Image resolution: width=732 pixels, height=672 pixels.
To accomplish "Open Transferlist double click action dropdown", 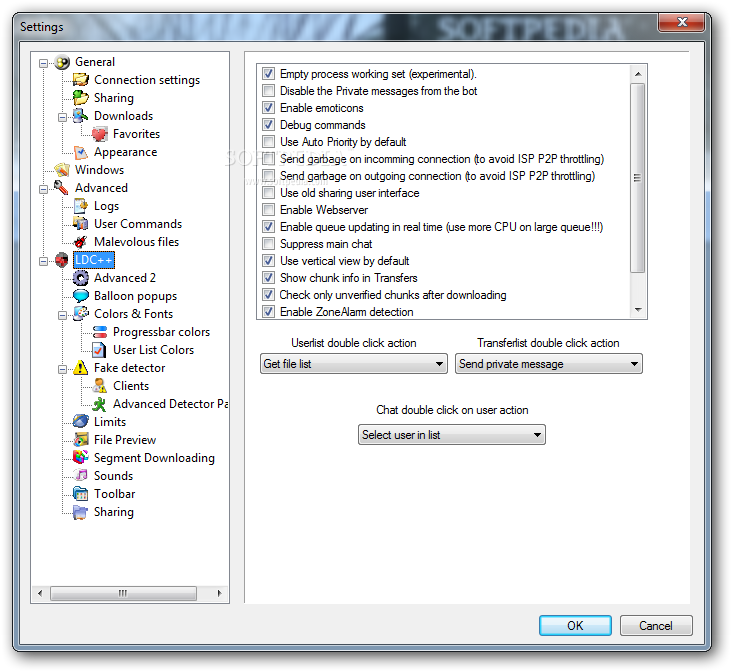I will [x=549, y=364].
